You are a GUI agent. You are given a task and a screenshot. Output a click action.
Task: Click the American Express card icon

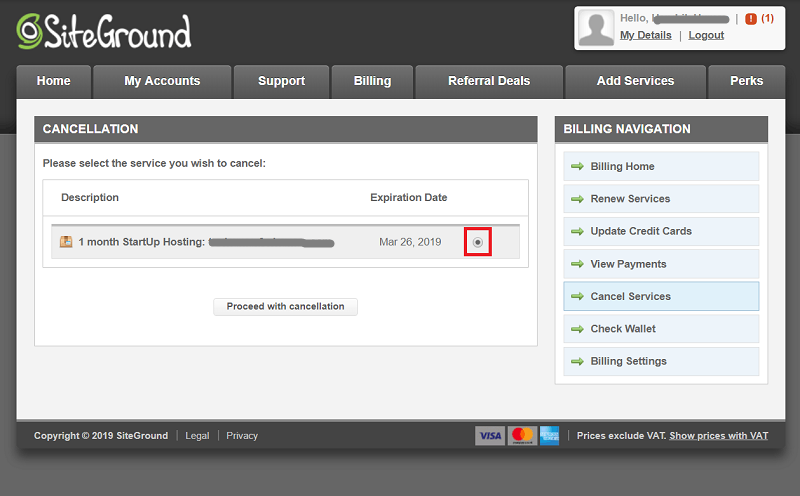click(549, 435)
